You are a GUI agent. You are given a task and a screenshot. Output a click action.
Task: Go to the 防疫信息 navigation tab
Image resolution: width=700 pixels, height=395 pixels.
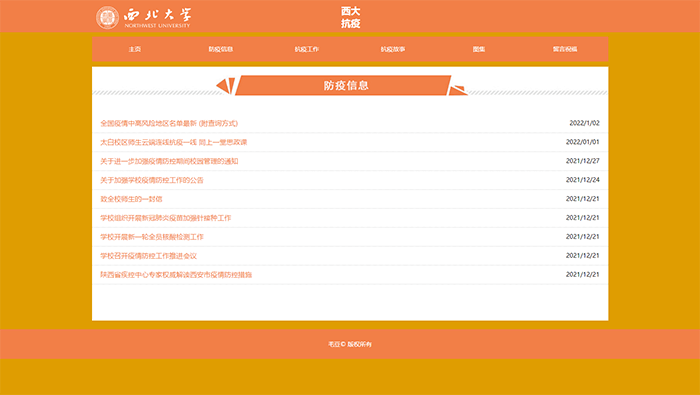pos(221,49)
